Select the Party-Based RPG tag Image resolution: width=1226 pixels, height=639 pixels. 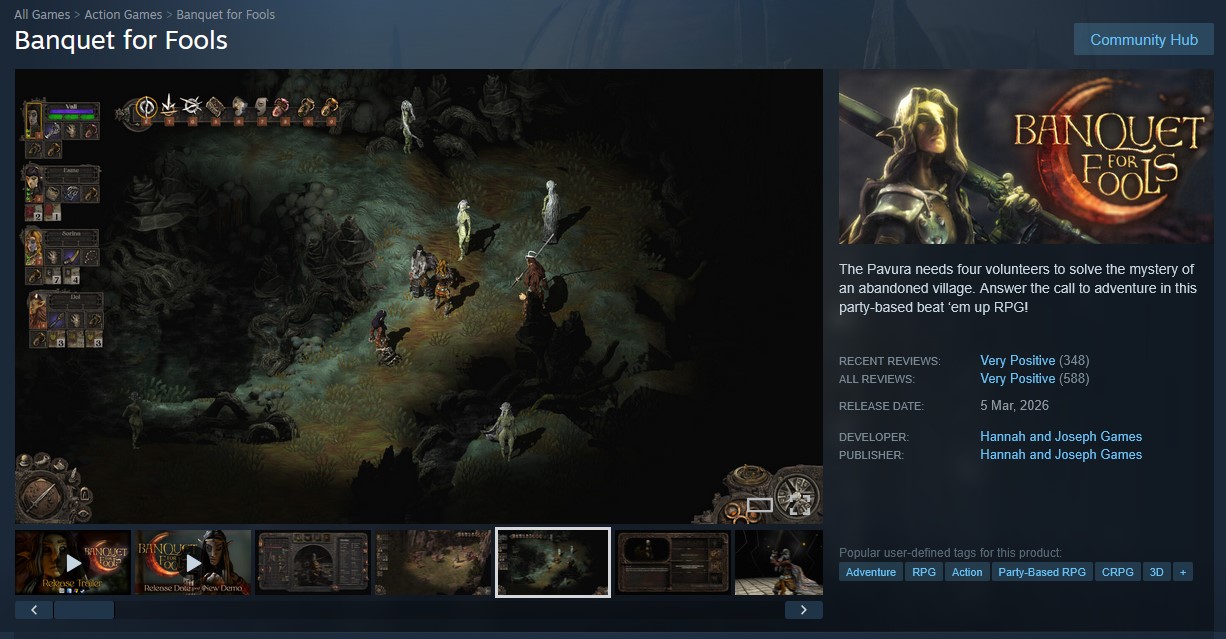pyautogui.click(x=1042, y=572)
